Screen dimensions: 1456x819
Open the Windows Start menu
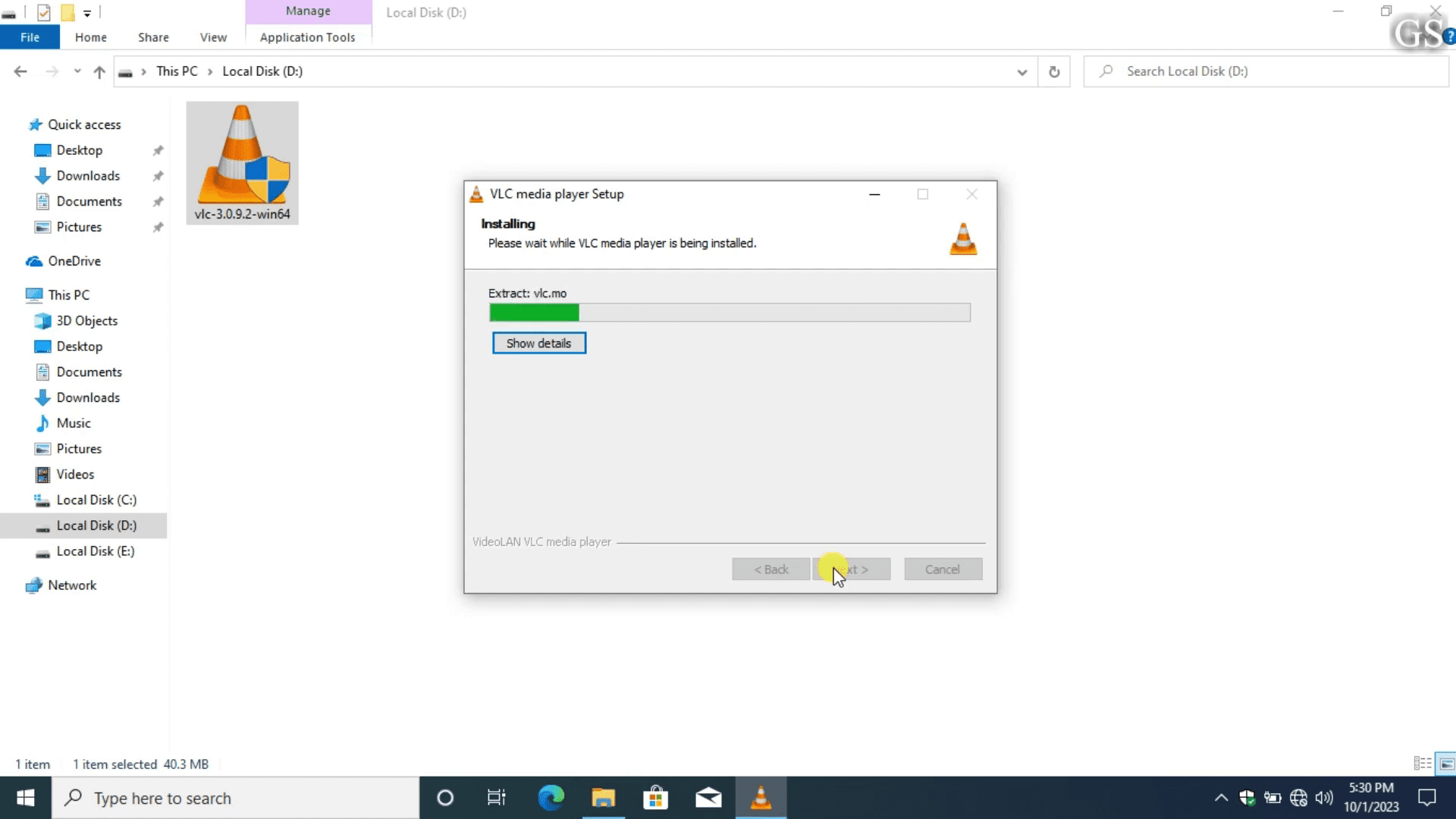tap(26, 798)
